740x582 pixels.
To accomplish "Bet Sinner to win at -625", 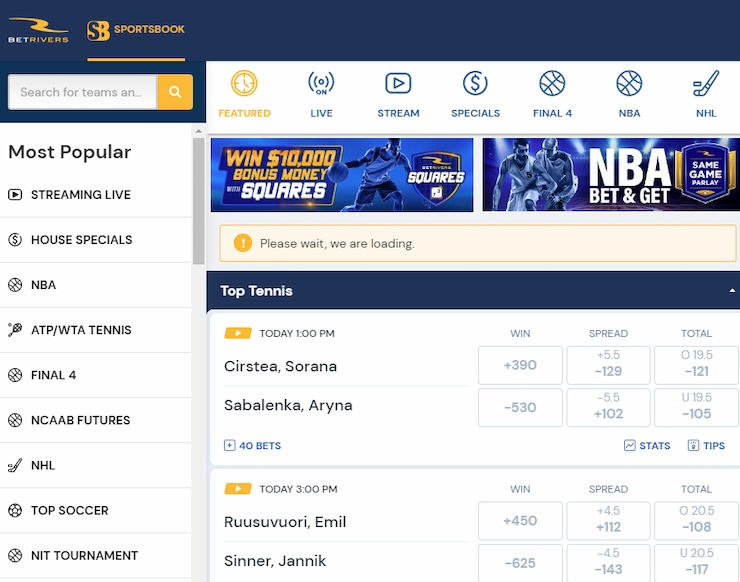I will point(520,563).
